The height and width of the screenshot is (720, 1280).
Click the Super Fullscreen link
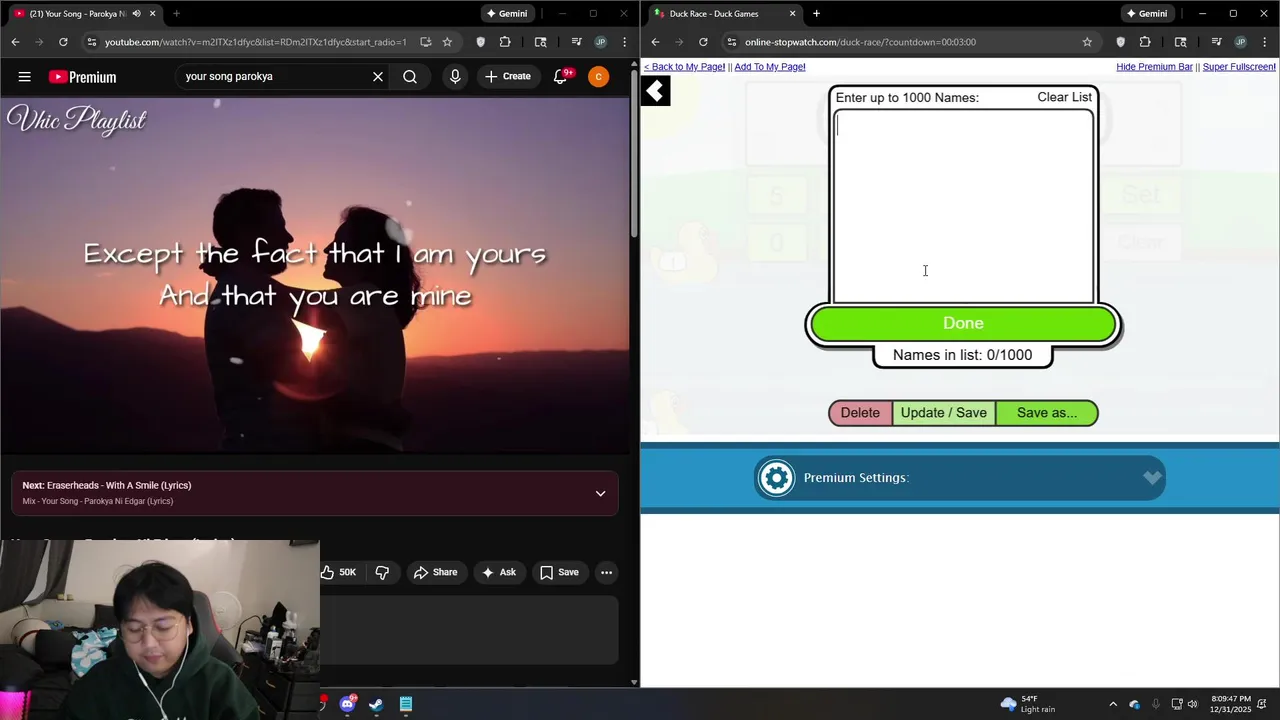coord(1239,67)
